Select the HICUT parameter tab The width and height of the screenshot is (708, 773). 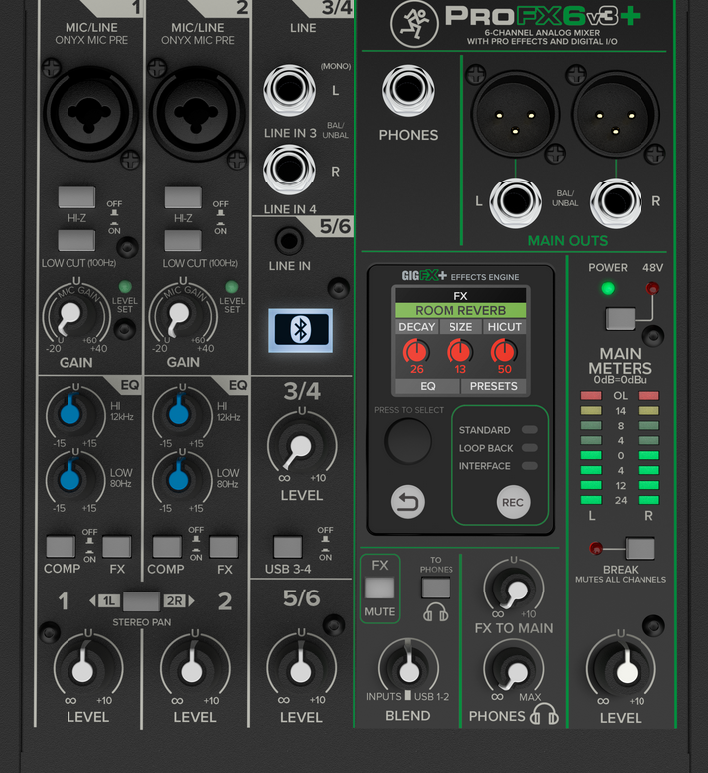pos(504,327)
